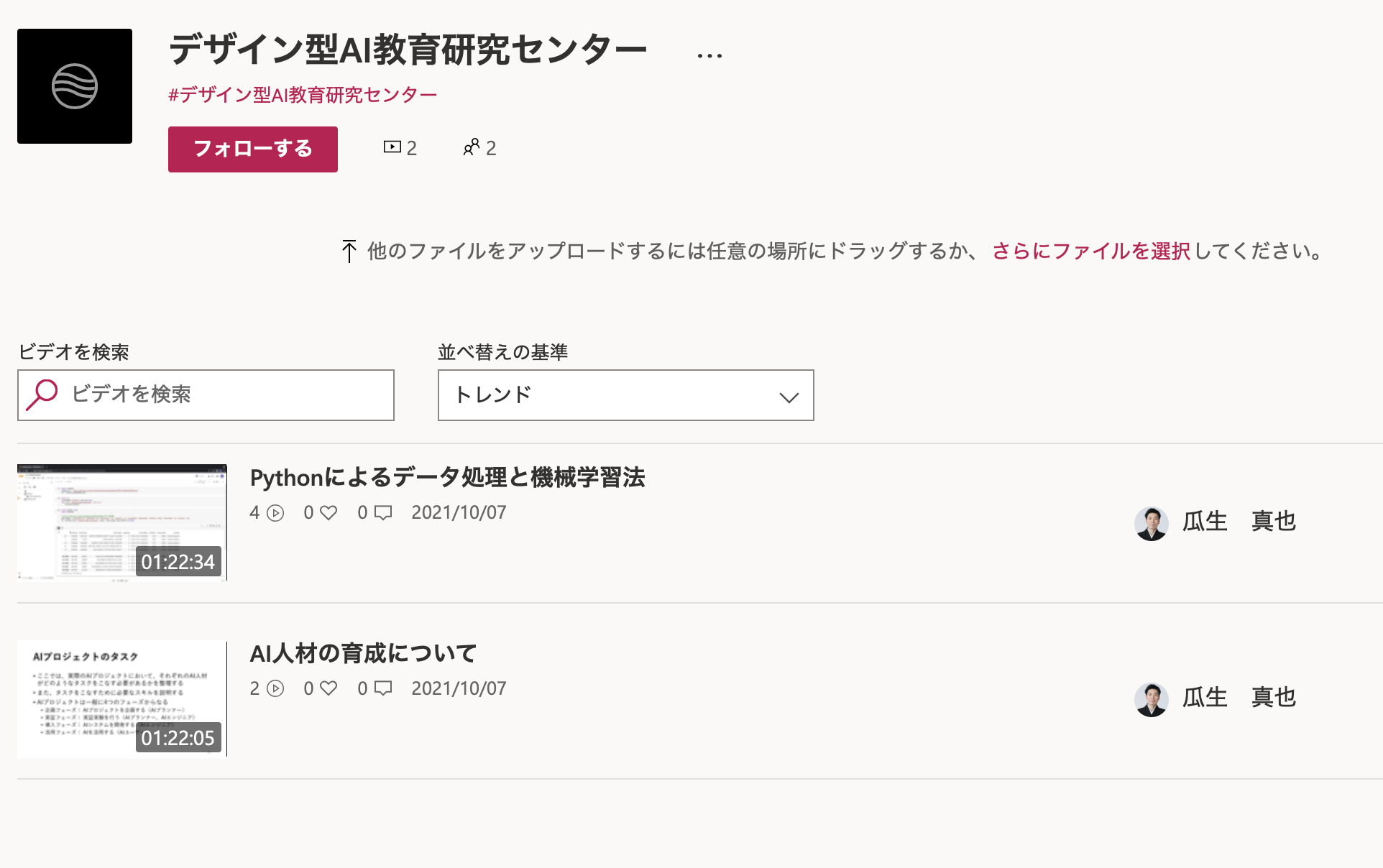The height and width of the screenshot is (868, 1383).
Task: Open comments icon on Python データ処理 video
Action: coord(383,513)
